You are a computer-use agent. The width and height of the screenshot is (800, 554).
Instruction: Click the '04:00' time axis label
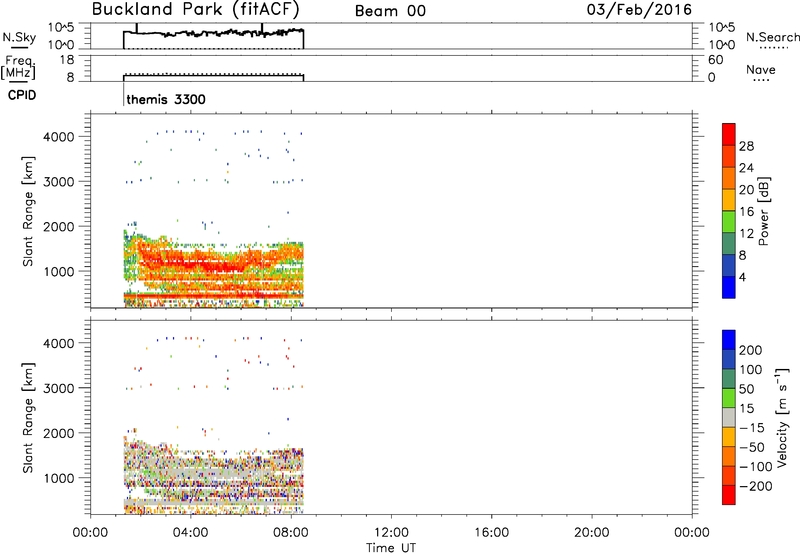point(191,533)
